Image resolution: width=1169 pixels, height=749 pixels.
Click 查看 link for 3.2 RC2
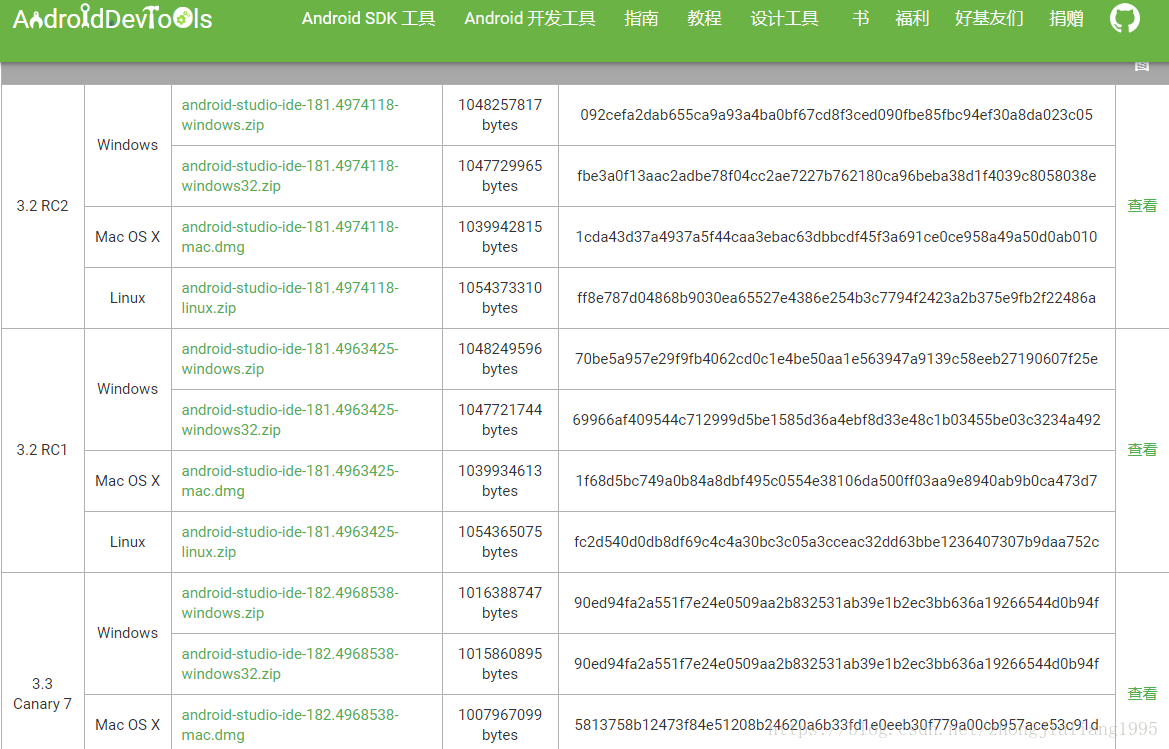[1142, 206]
